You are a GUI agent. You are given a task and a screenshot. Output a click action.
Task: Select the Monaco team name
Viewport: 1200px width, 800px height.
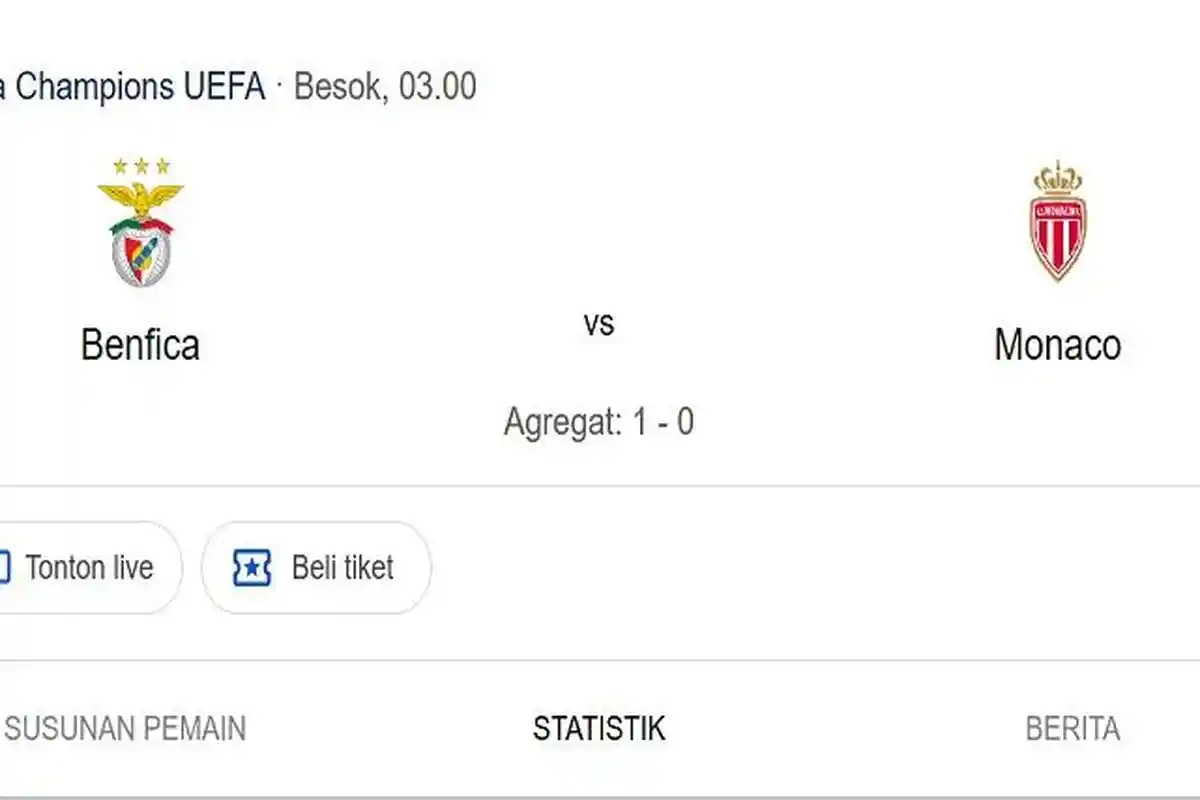click(1057, 345)
